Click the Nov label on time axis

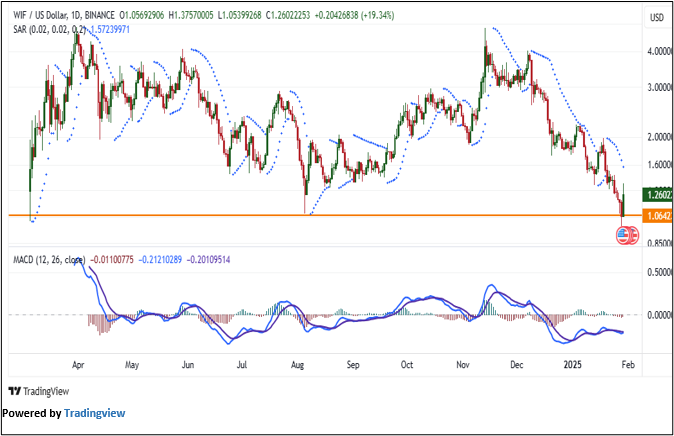tap(463, 365)
